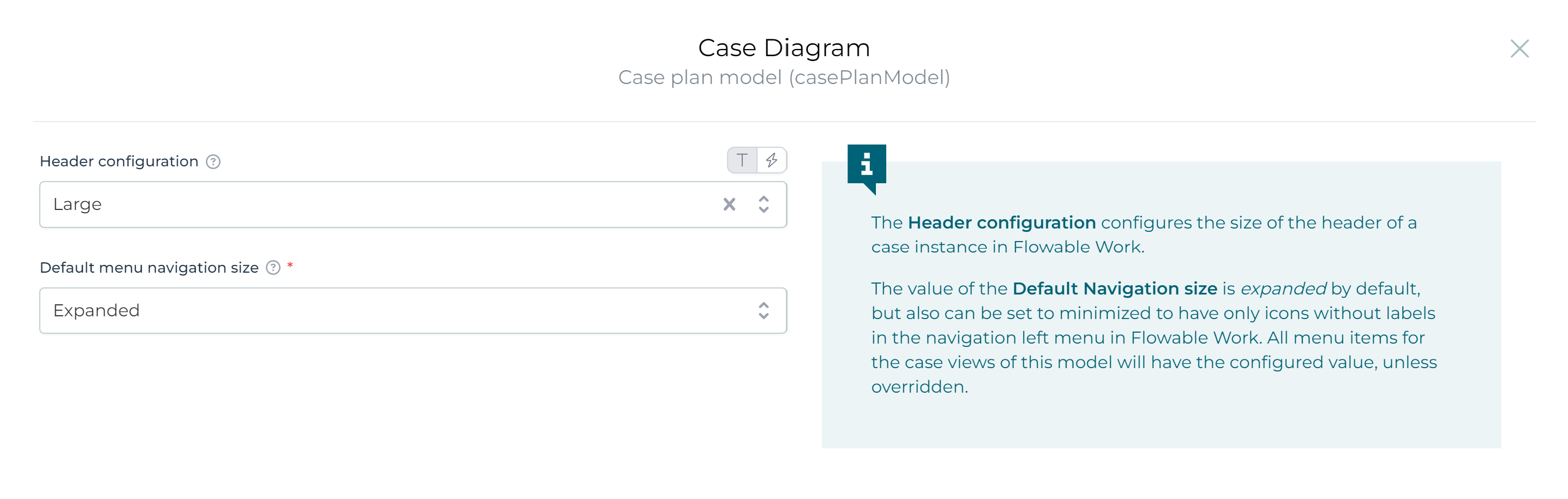Click the Case Diagram title
The height and width of the screenshot is (499, 1568).
(784, 48)
